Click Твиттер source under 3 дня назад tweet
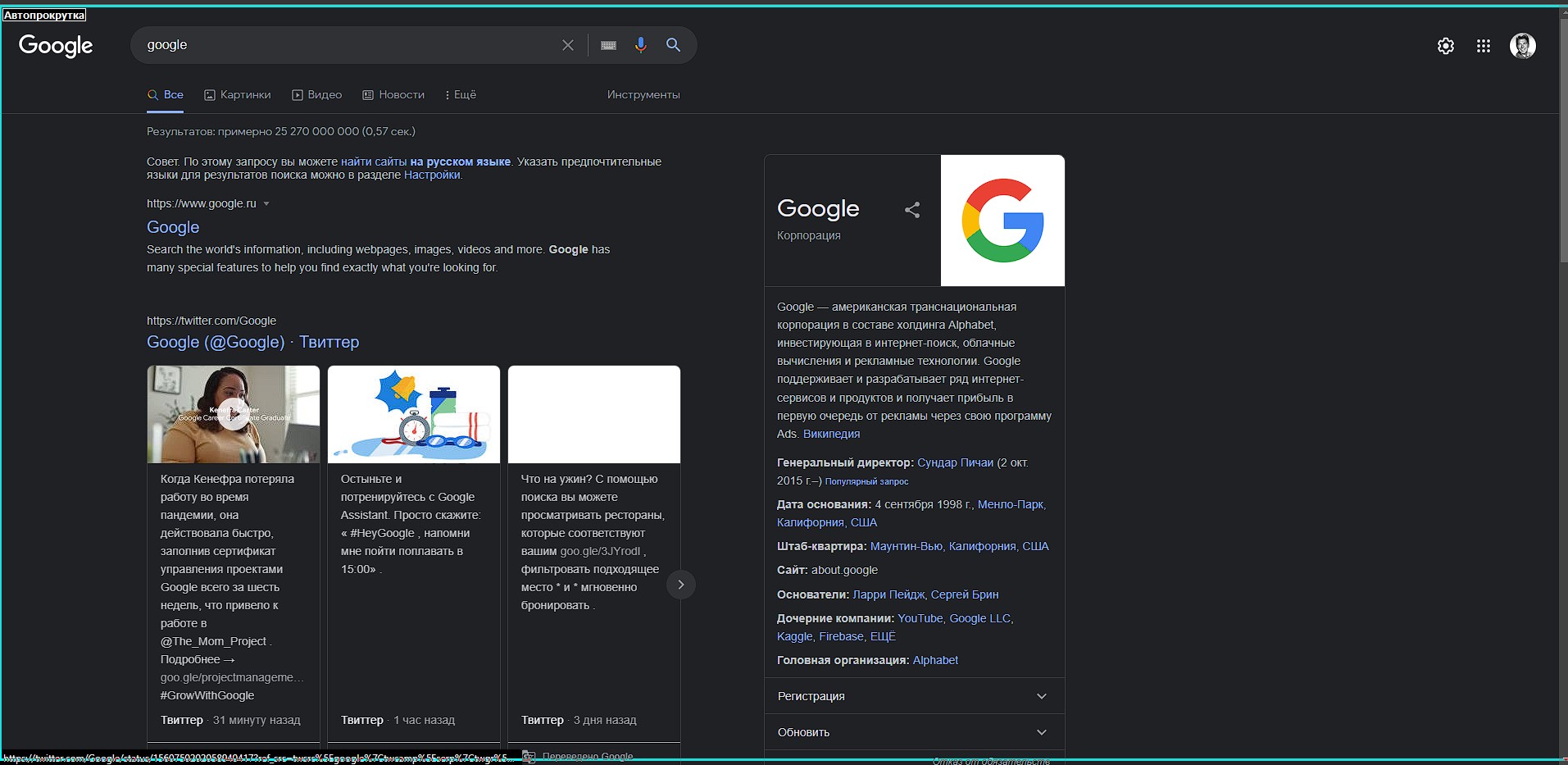This screenshot has height=765, width=1568. coord(543,720)
